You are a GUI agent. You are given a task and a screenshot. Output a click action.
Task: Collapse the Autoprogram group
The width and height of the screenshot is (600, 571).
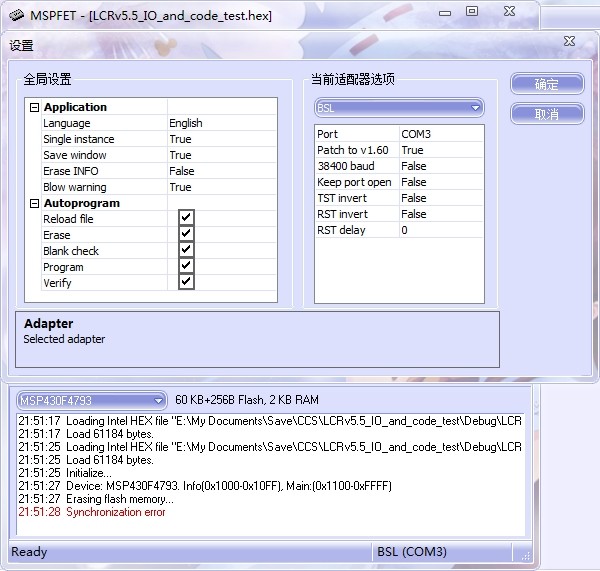[x=34, y=203]
